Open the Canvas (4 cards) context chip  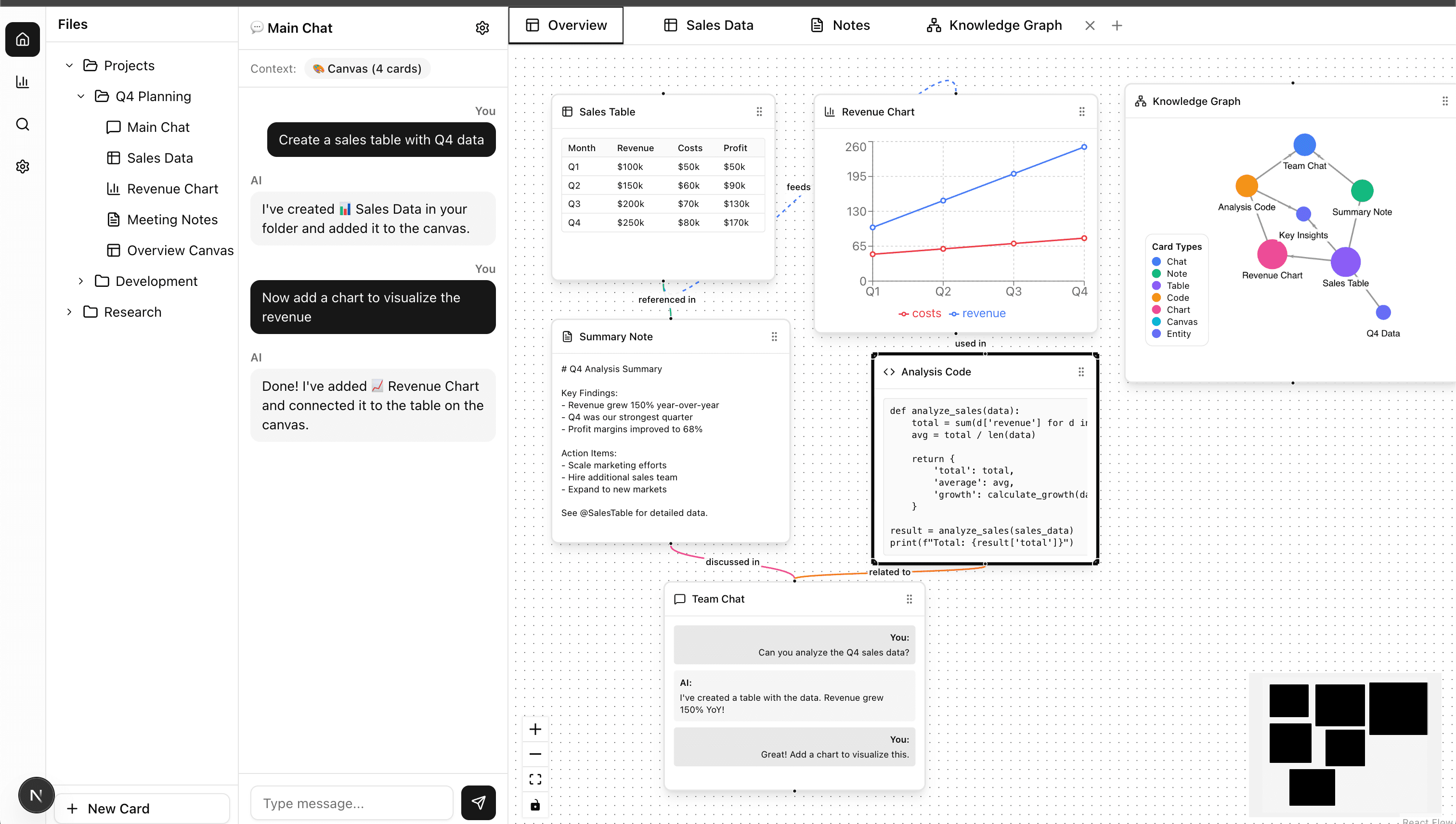pos(367,68)
